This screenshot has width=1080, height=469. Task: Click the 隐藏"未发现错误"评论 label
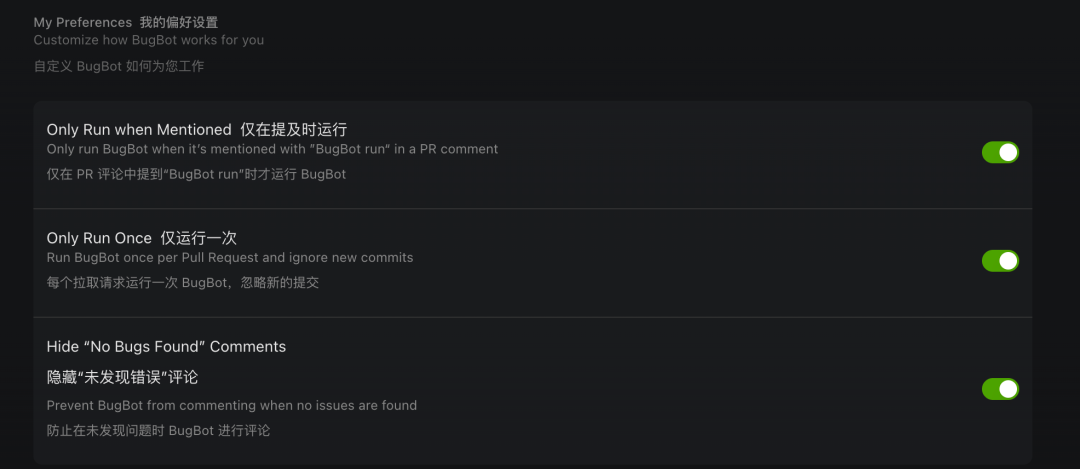[122, 377]
